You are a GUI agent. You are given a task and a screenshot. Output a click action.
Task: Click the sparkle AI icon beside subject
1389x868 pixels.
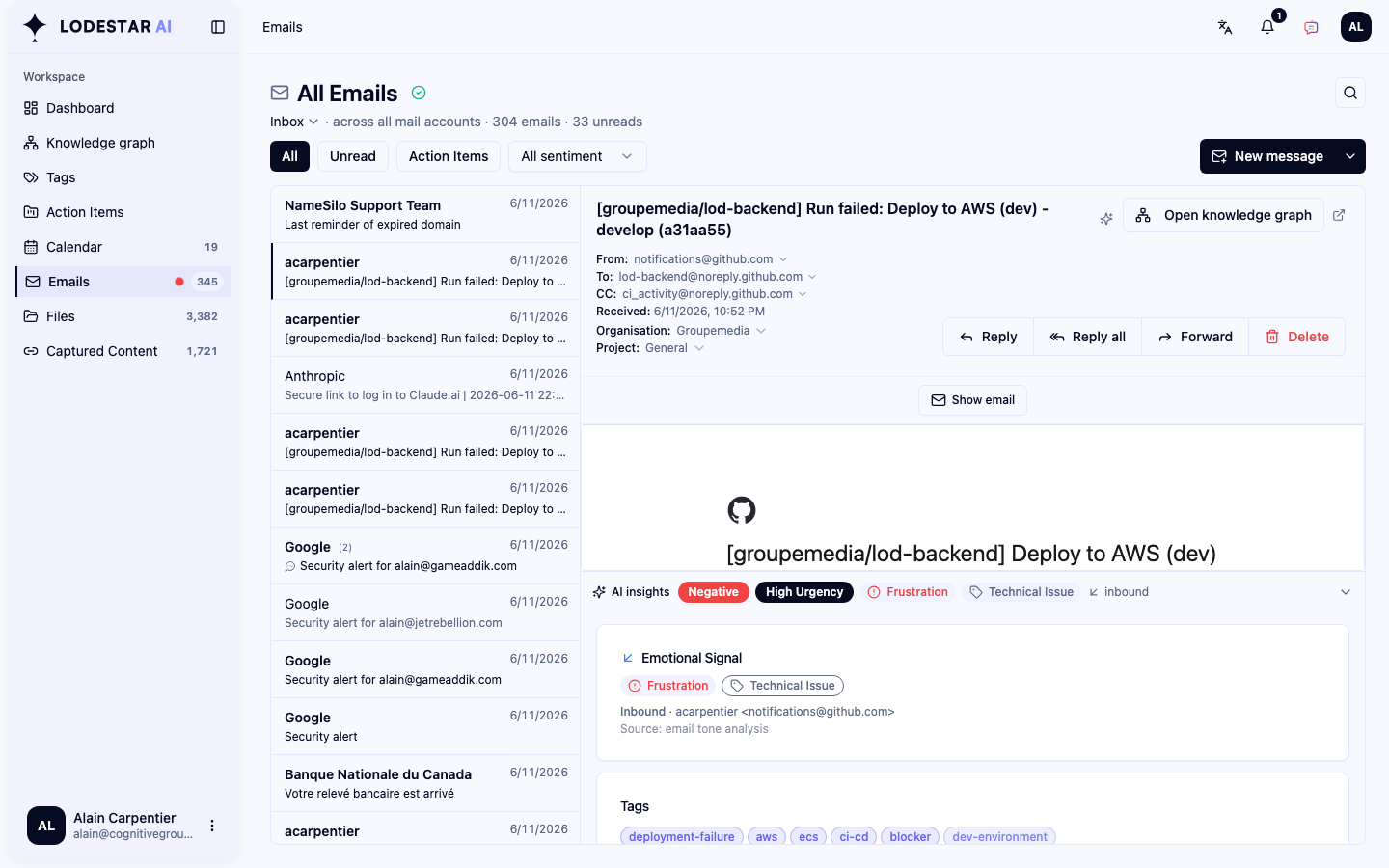click(1106, 219)
